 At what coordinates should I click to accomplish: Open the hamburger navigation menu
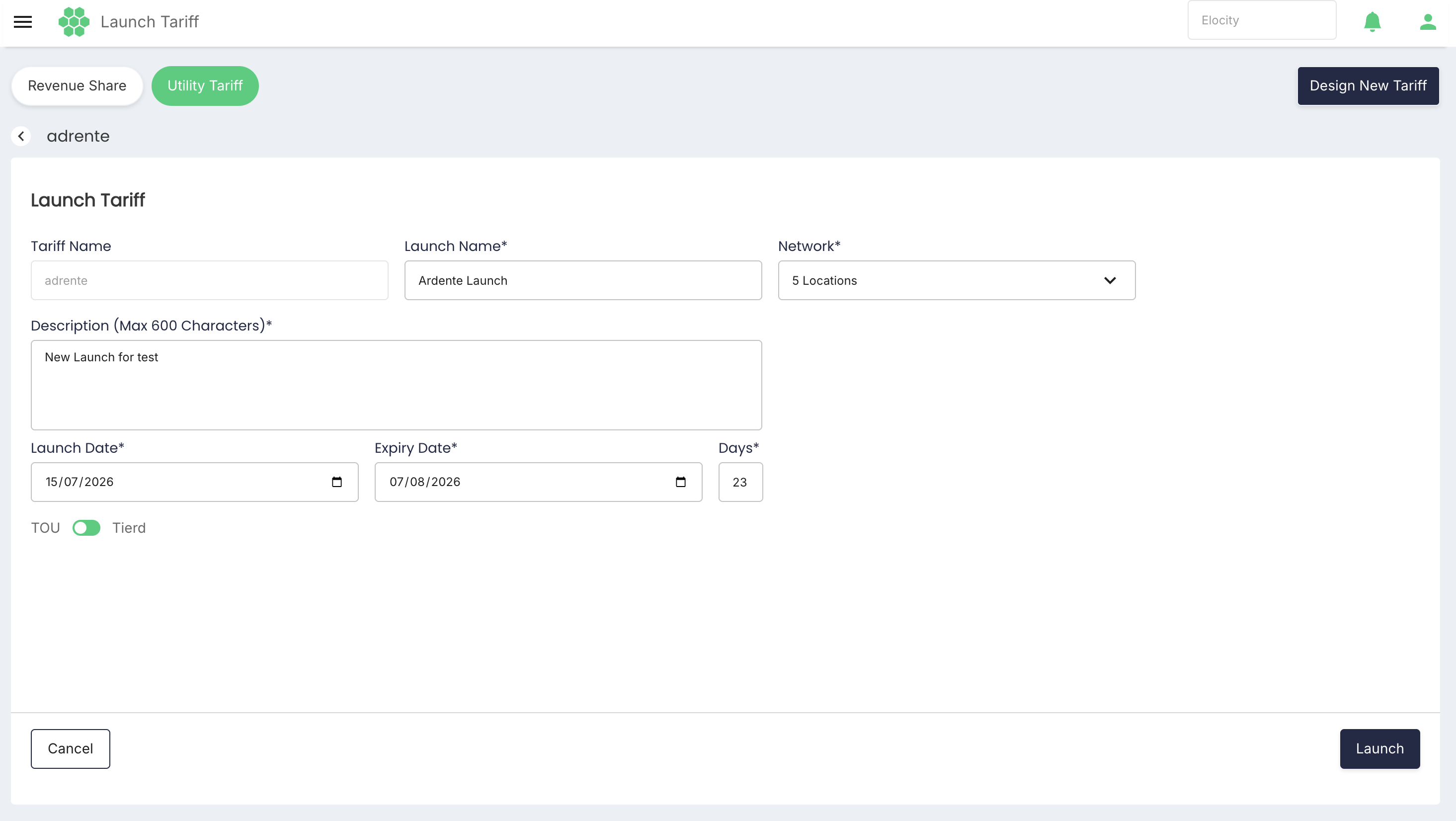point(22,21)
